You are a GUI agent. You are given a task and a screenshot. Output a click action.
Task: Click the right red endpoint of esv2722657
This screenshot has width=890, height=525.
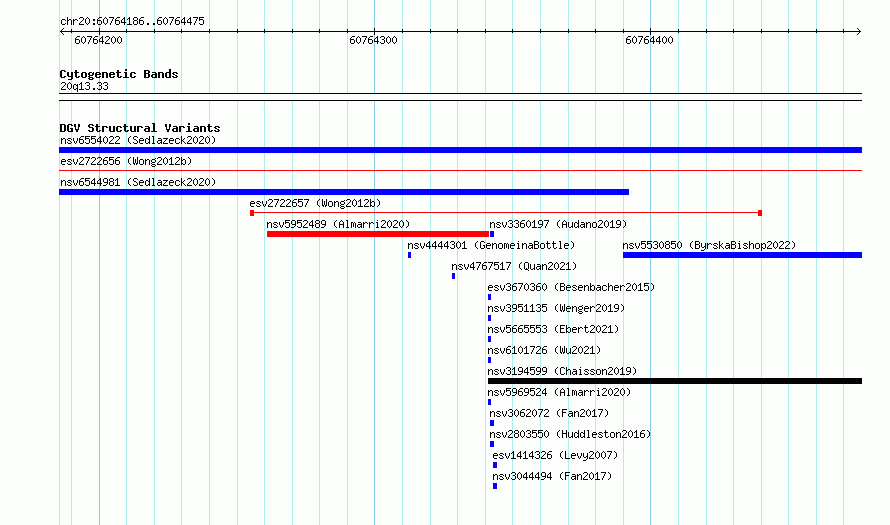point(760,213)
